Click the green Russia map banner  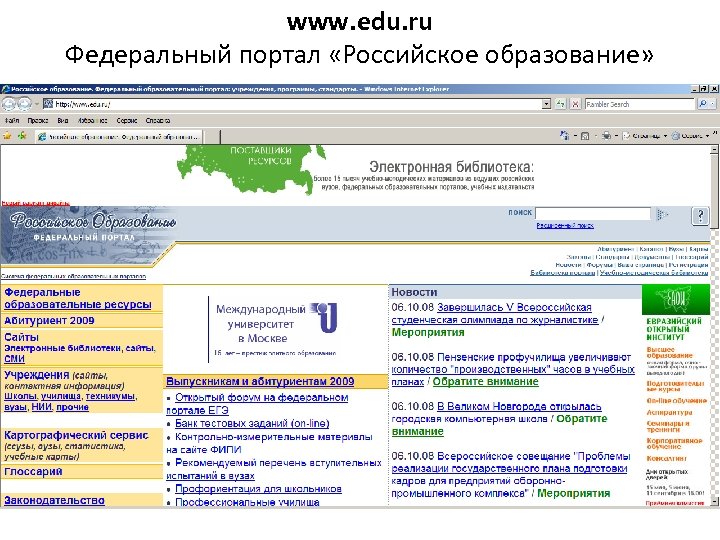pyautogui.click(x=250, y=168)
